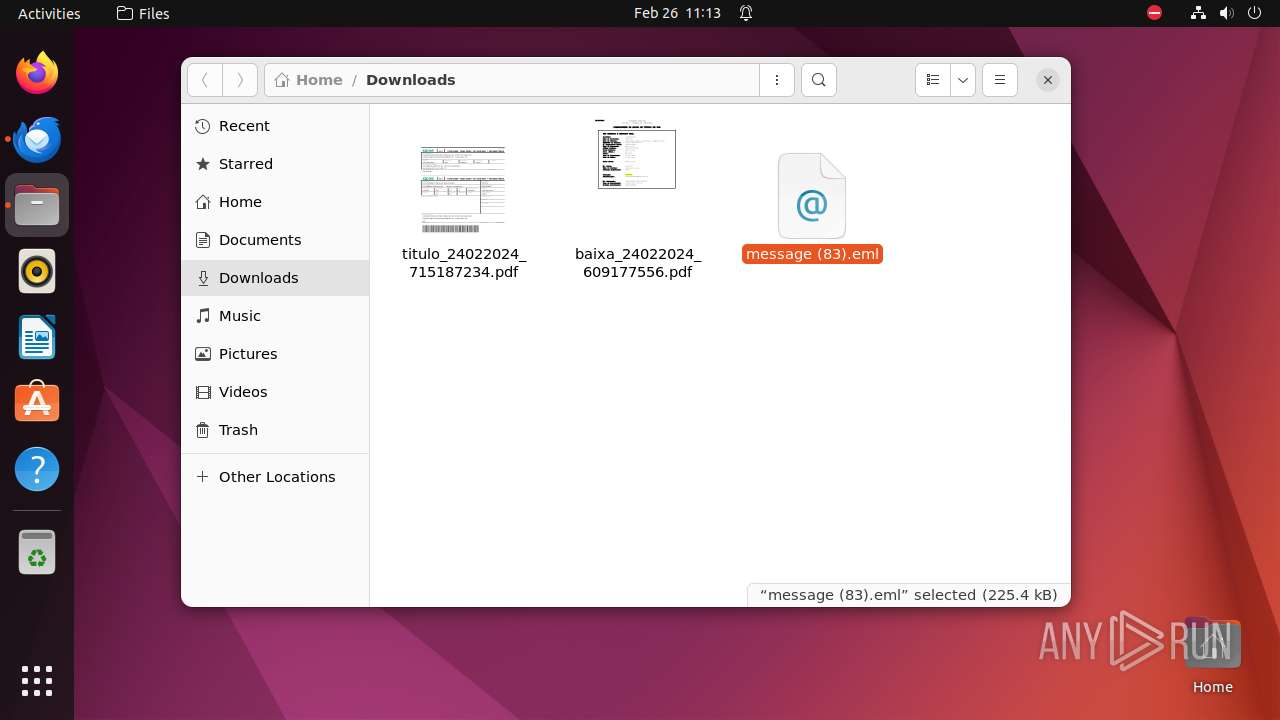Expand the view options dropdown arrow
Viewport: 1280px width, 720px height.
963,80
